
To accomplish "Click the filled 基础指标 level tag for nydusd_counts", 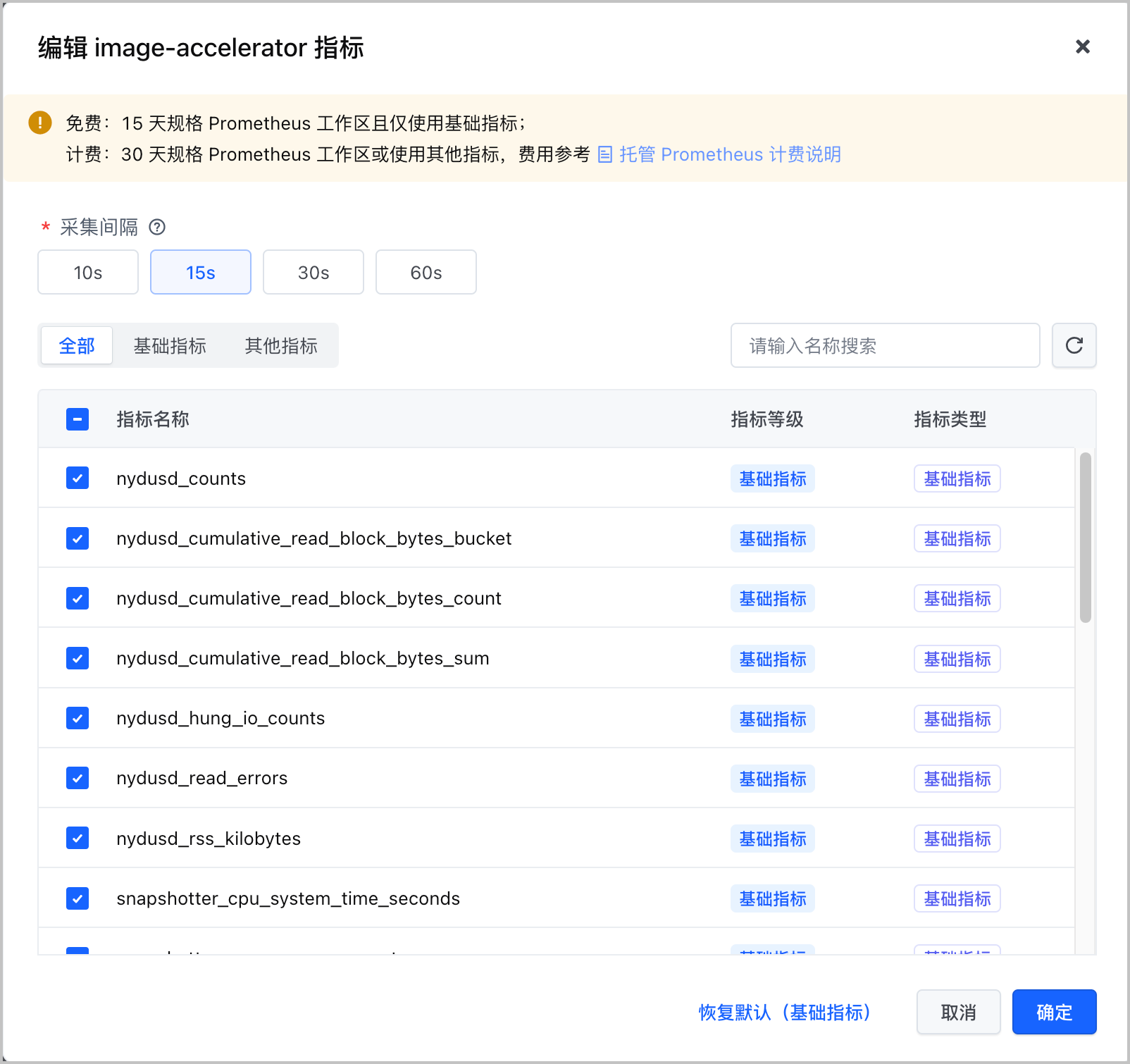I will pyautogui.click(x=773, y=478).
